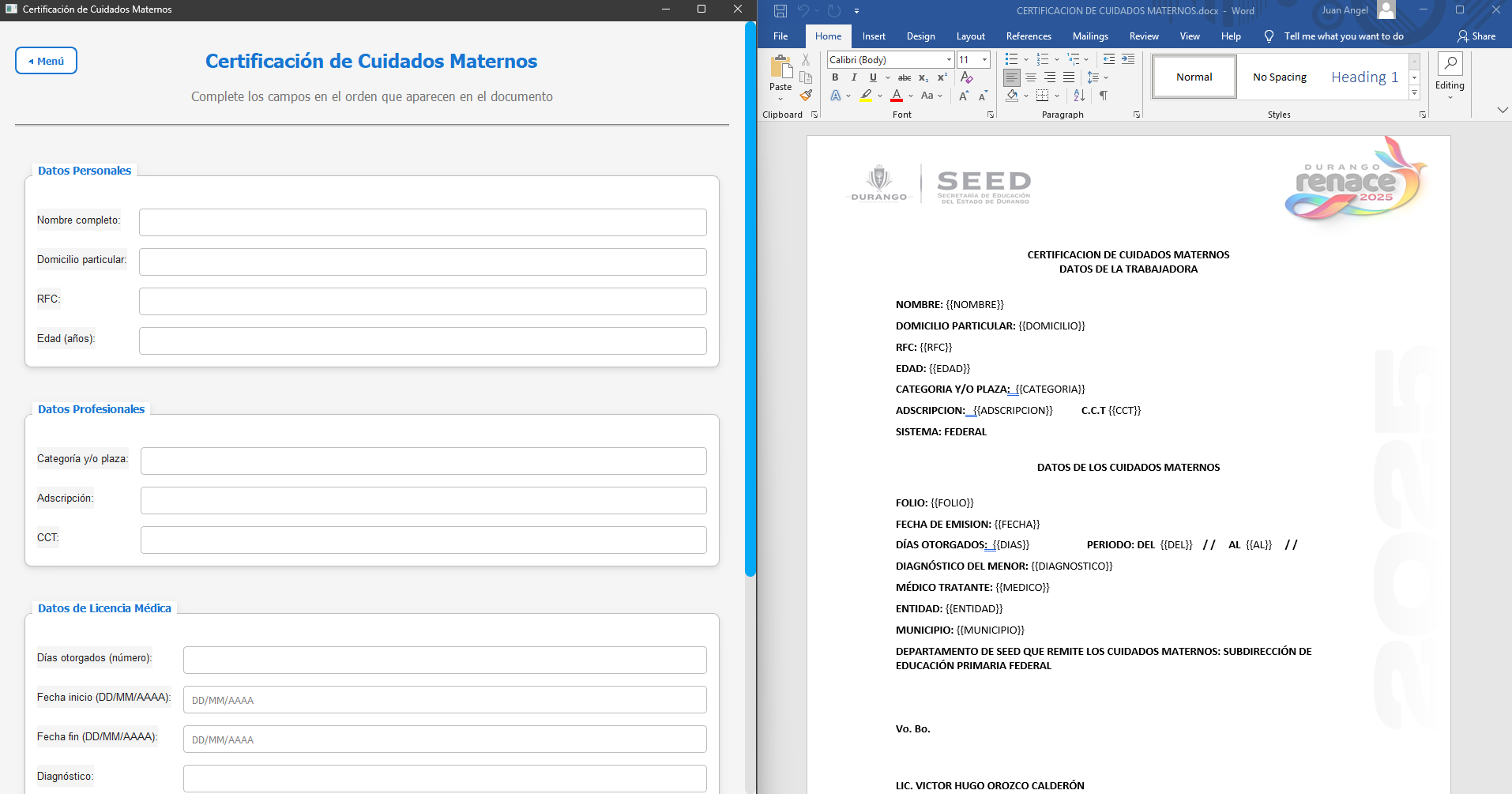Apply subscript to selected text
The height and width of the screenshot is (794, 1512).
(923, 77)
